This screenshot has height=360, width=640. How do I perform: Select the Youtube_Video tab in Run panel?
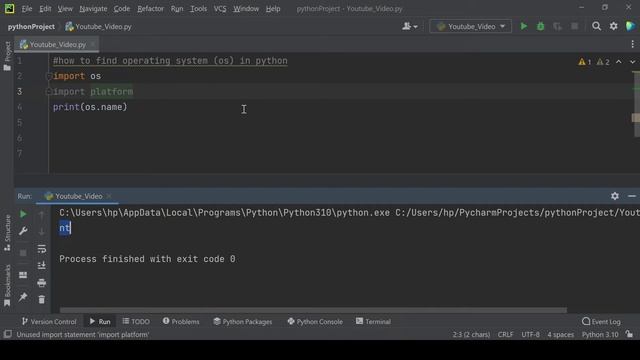click(78, 196)
